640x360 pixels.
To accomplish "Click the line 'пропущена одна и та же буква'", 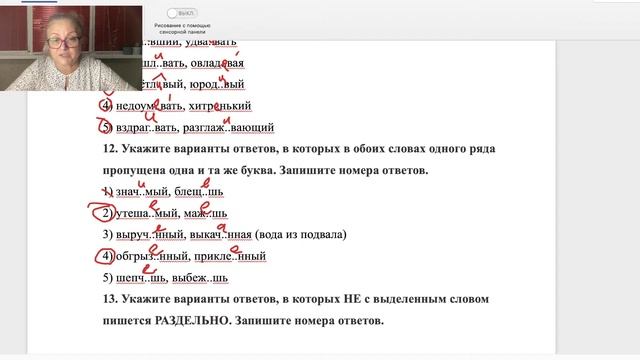I will (x=189, y=170).
